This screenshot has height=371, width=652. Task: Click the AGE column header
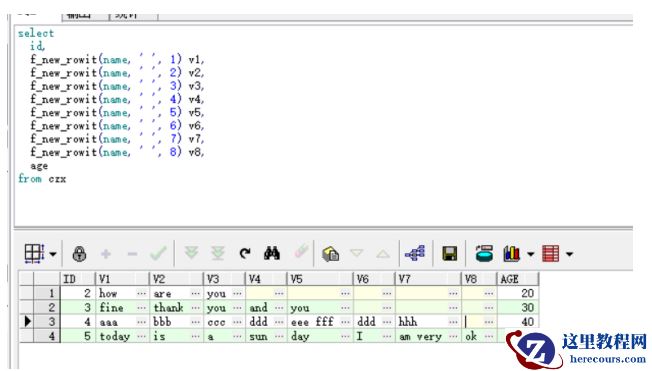tap(518, 279)
